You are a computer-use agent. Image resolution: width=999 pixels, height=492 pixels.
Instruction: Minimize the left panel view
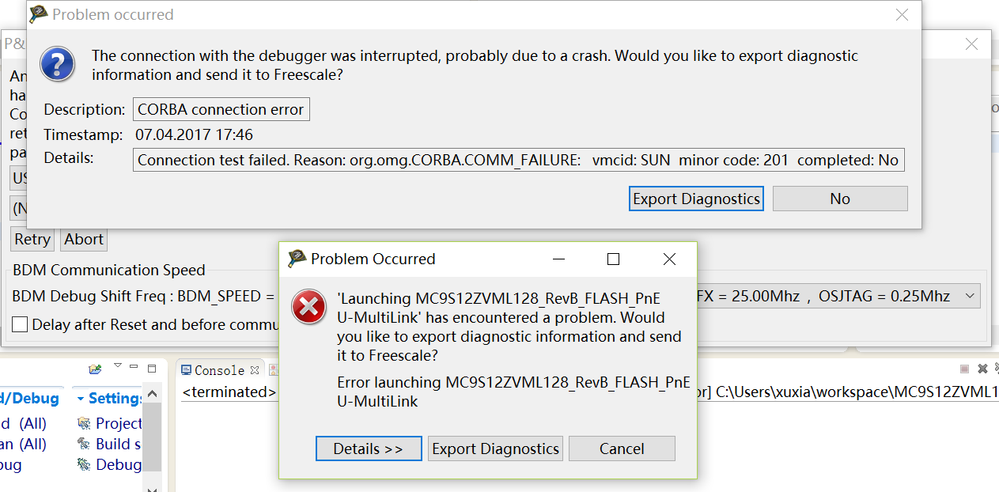[x=134, y=369]
